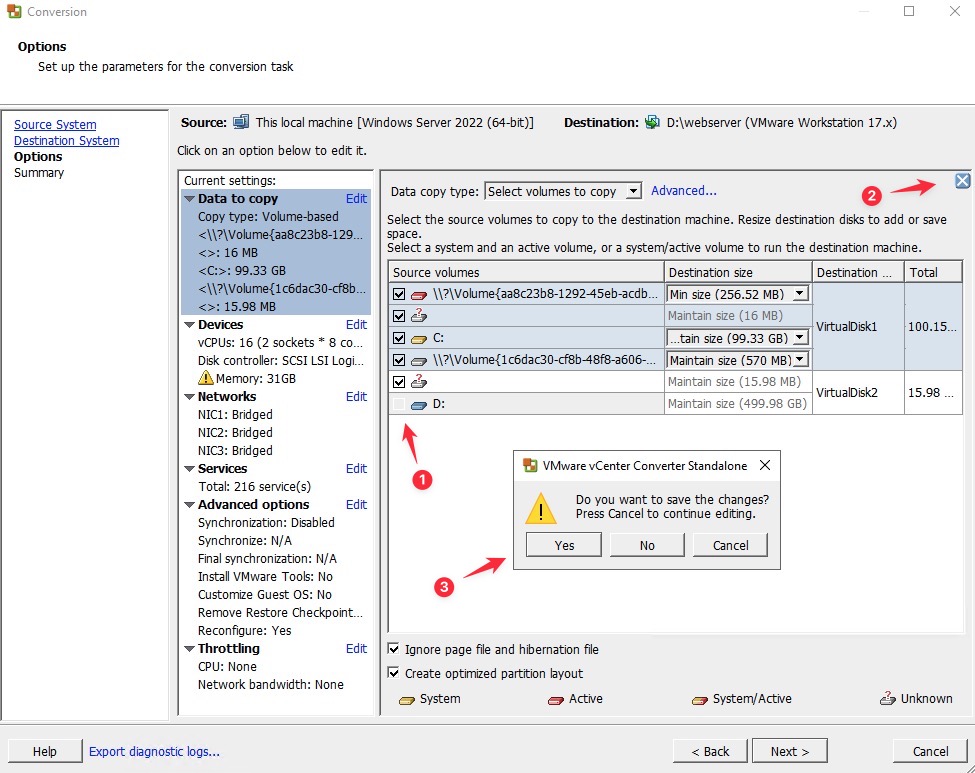Uncheck the C: source volume

pos(399,338)
